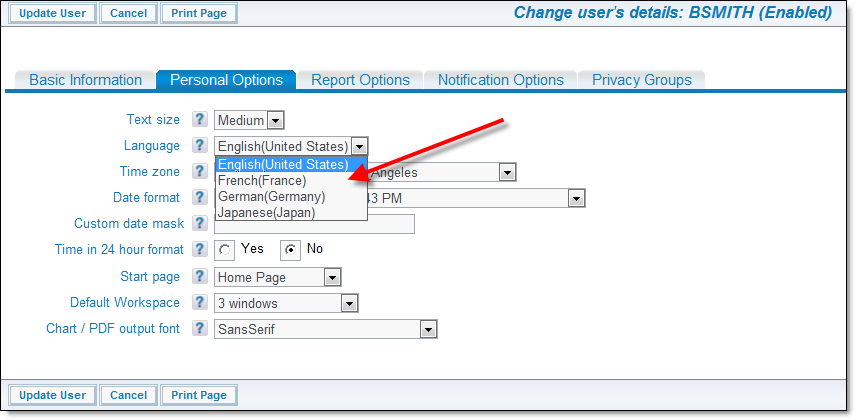Viewport: 856px width, 420px height.
Task: Open the Start page Home Page dropdown
Action: coord(278,277)
